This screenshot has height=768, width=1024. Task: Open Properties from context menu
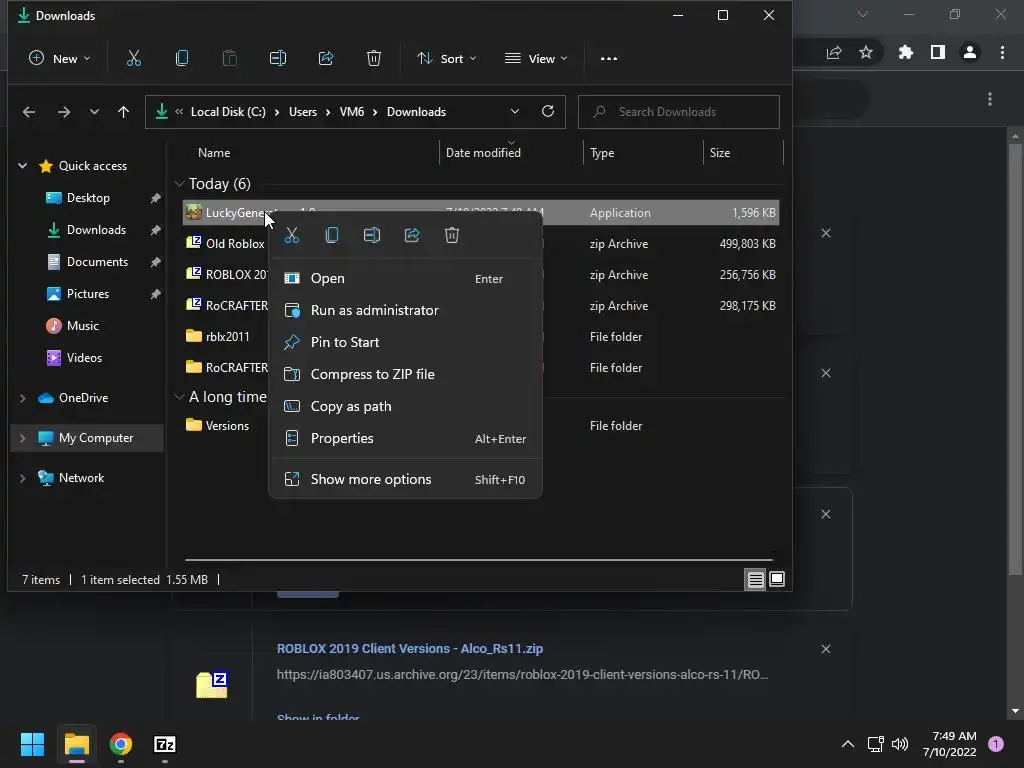click(405, 438)
